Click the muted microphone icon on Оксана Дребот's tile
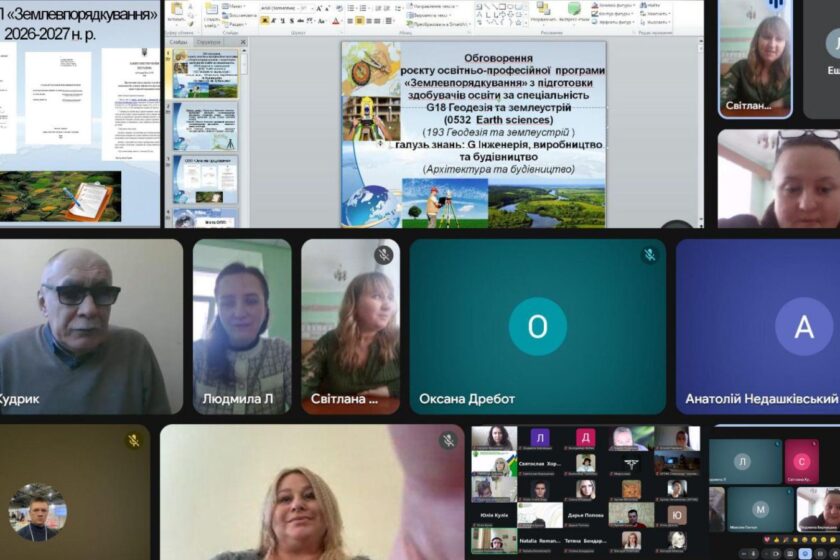This screenshot has width=840, height=560. (x=649, y=255)
